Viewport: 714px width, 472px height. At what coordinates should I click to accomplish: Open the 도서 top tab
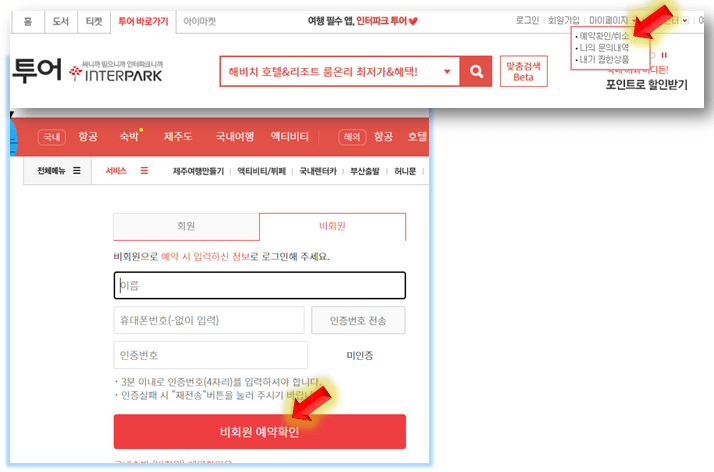(61, 21)
